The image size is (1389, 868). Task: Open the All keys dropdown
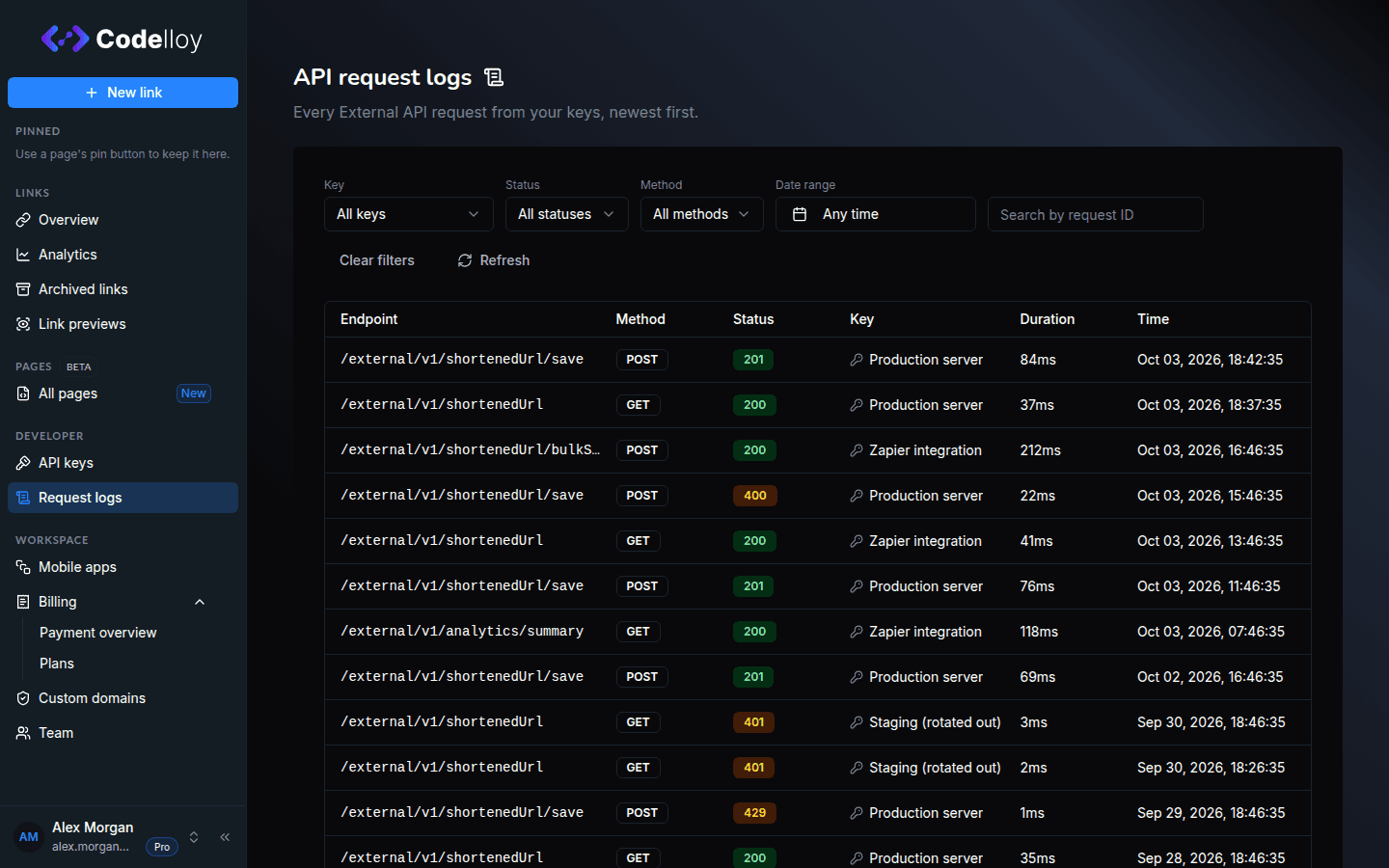tap(409, 214)
